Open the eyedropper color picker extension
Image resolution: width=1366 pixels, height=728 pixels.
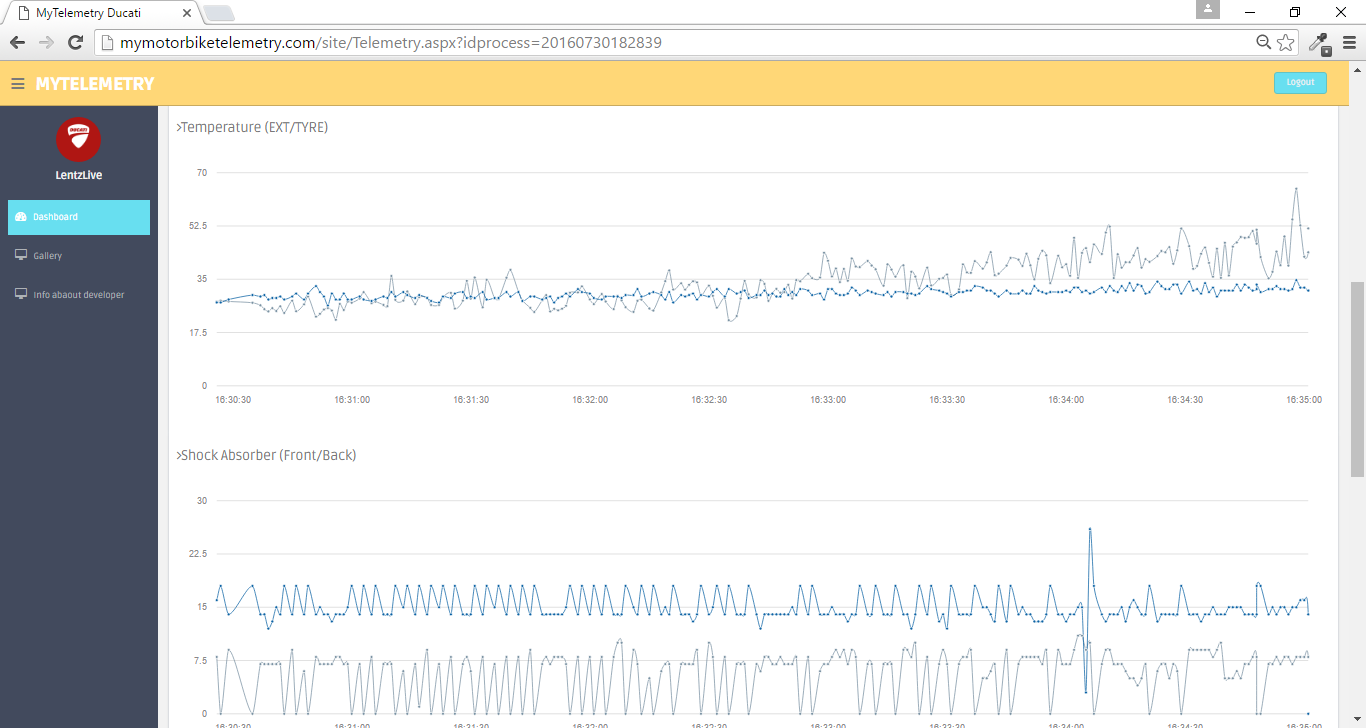point(1319,43)
